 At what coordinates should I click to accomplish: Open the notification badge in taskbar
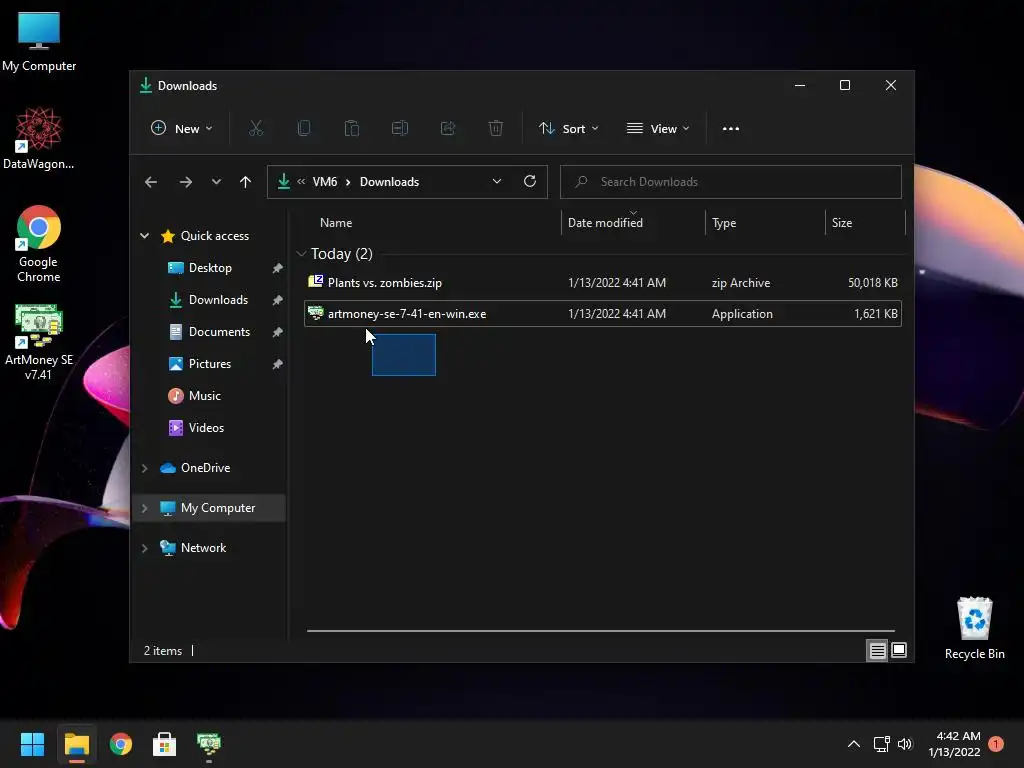pyautogui.click(x=996, y=744)
